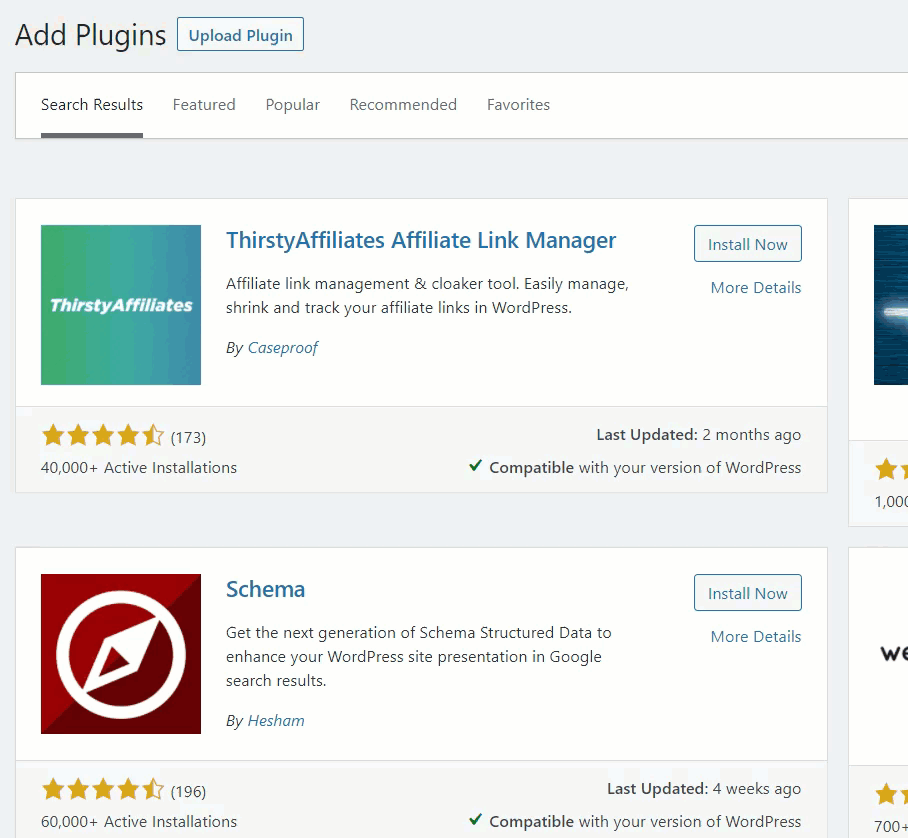Click 'Last Updated: 4 weeks ago' text
The image size is (908, 838).
[704, 789]
